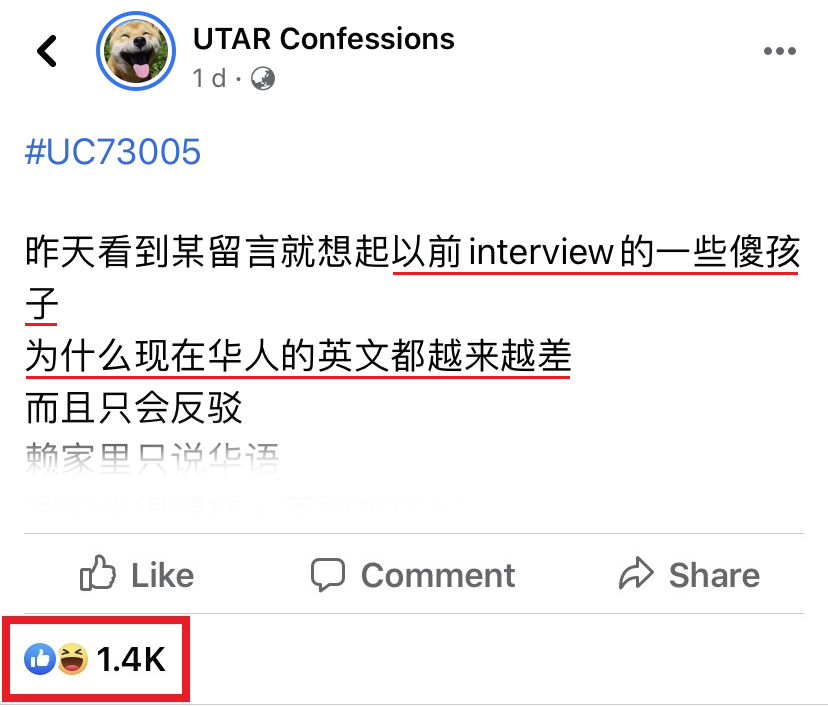Click the blue like reaction icon
Screen dimensions: 828x707
point(40,659)
